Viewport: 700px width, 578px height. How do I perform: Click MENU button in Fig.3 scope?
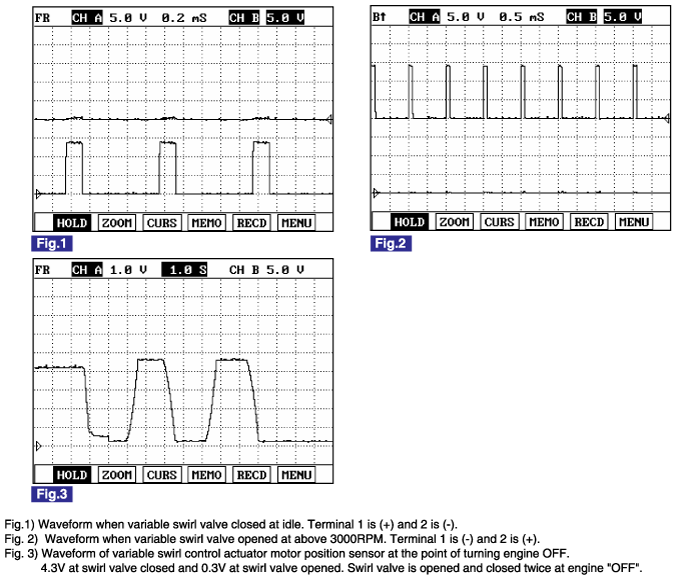coord(296,475)
